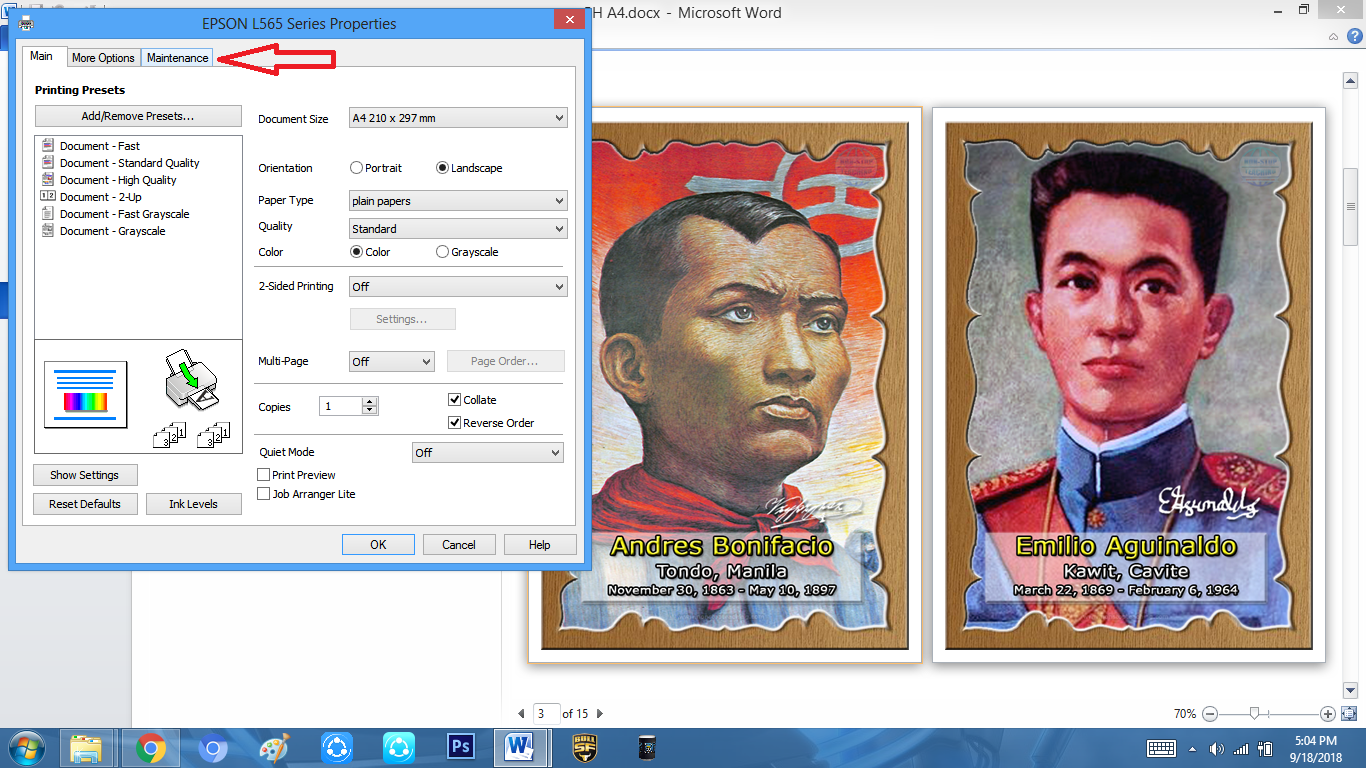Switch to the More Options tab
This screenshot has width=1366, height=768.
pos(103,58)
